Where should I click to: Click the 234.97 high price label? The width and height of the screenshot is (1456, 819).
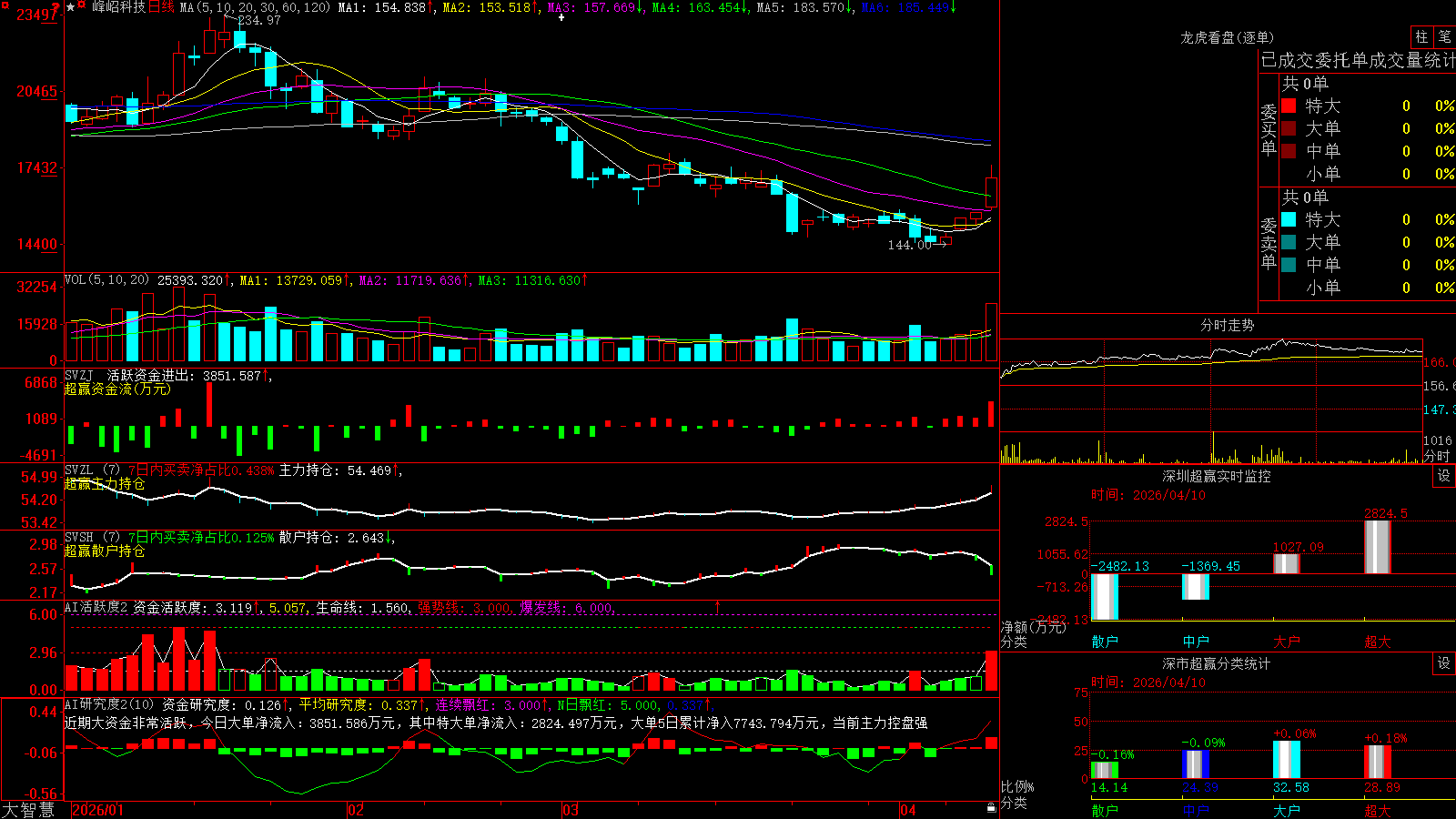(x=259, y=20)
